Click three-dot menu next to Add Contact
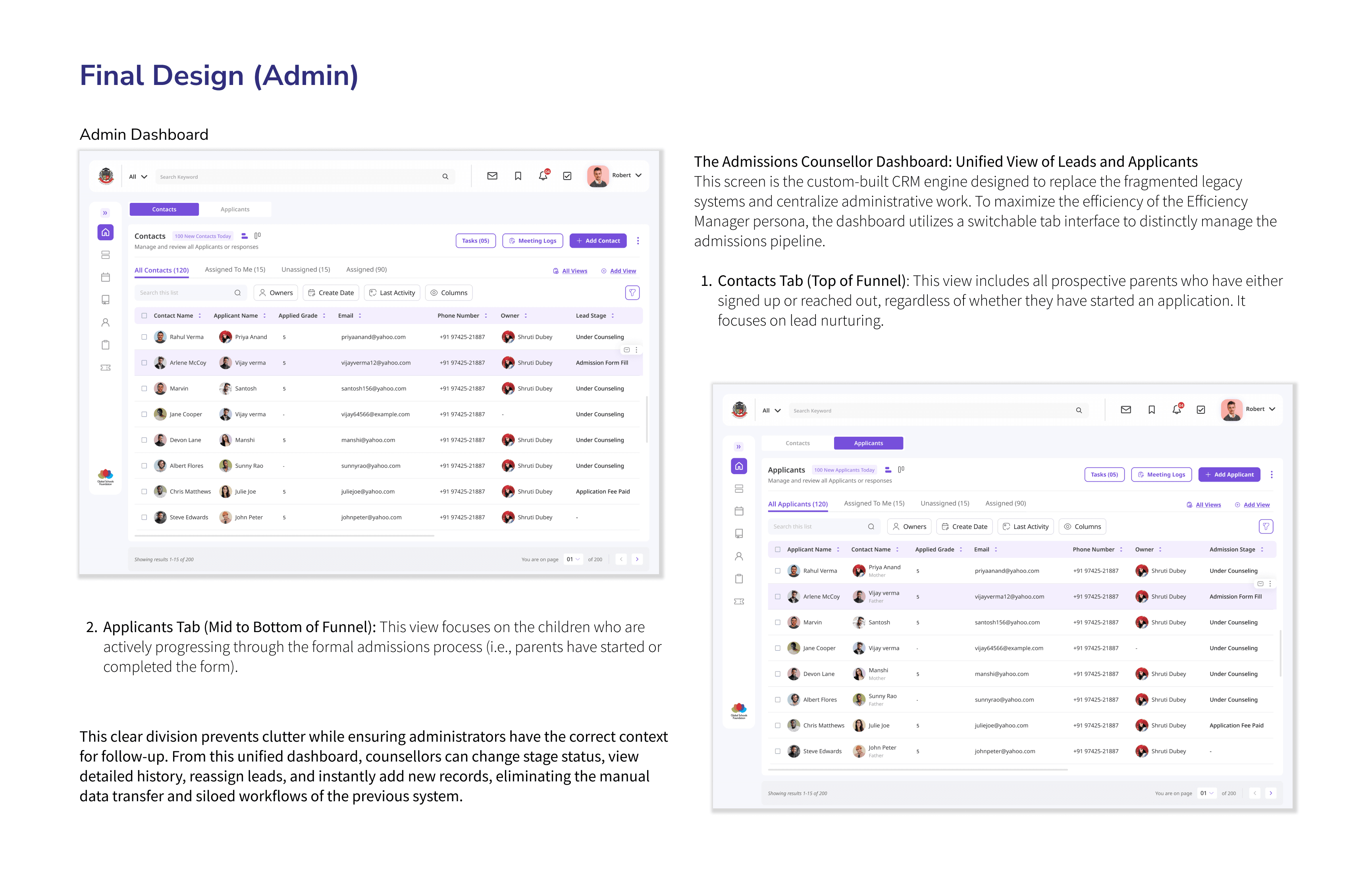This screenshot has width=1372, height=887. coord(637,241)
